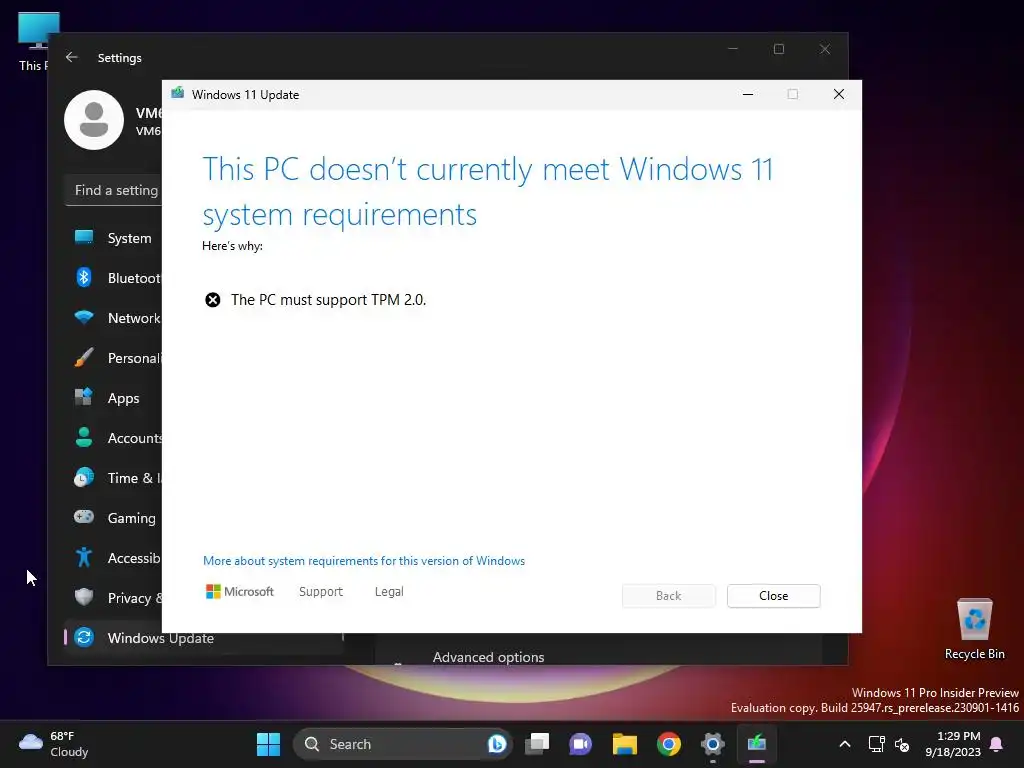
Task: Select Windows Update in Settings sidebar
Action: click(204, 638)
